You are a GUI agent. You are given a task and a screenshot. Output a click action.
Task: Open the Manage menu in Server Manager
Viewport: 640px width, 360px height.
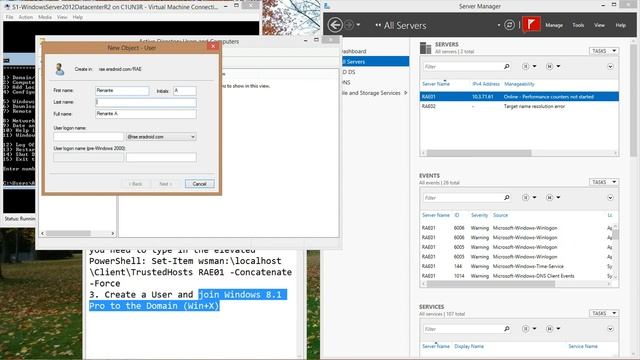click(x=554, y=25)
